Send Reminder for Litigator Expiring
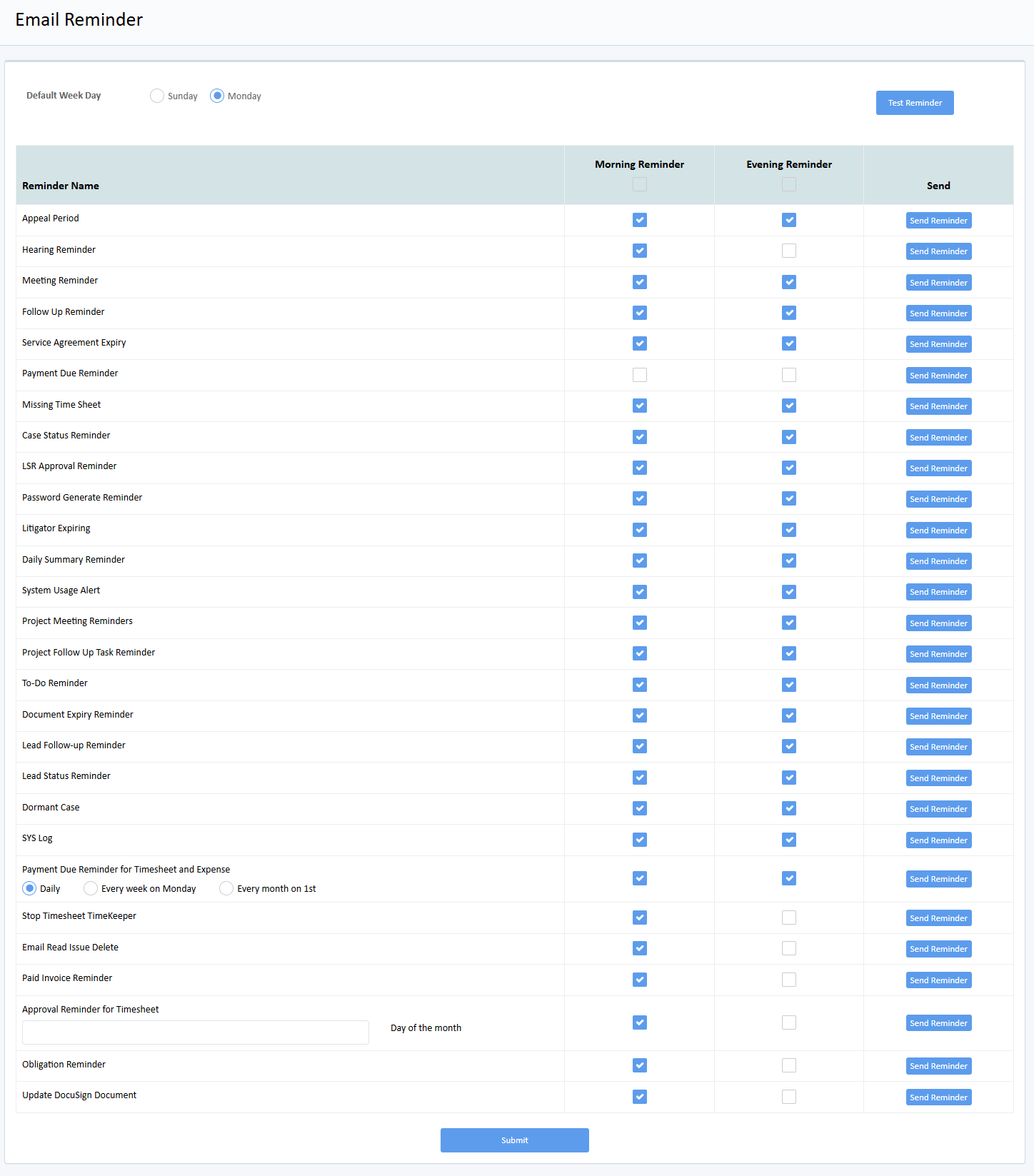The height and width of the screenshot is (1176, 1034). [938, 531]
